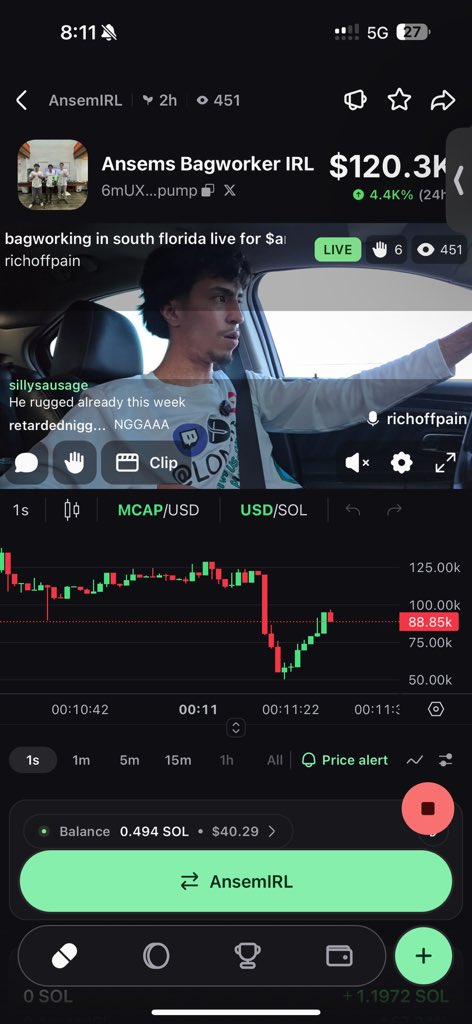Create a new coin with plus button

tap(423, 956)
